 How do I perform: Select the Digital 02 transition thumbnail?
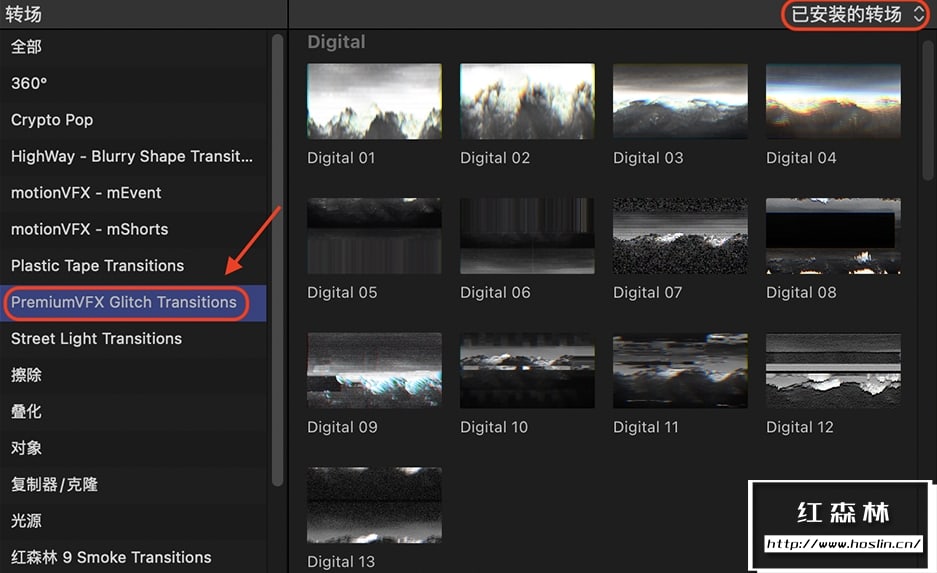pos(527,101)
